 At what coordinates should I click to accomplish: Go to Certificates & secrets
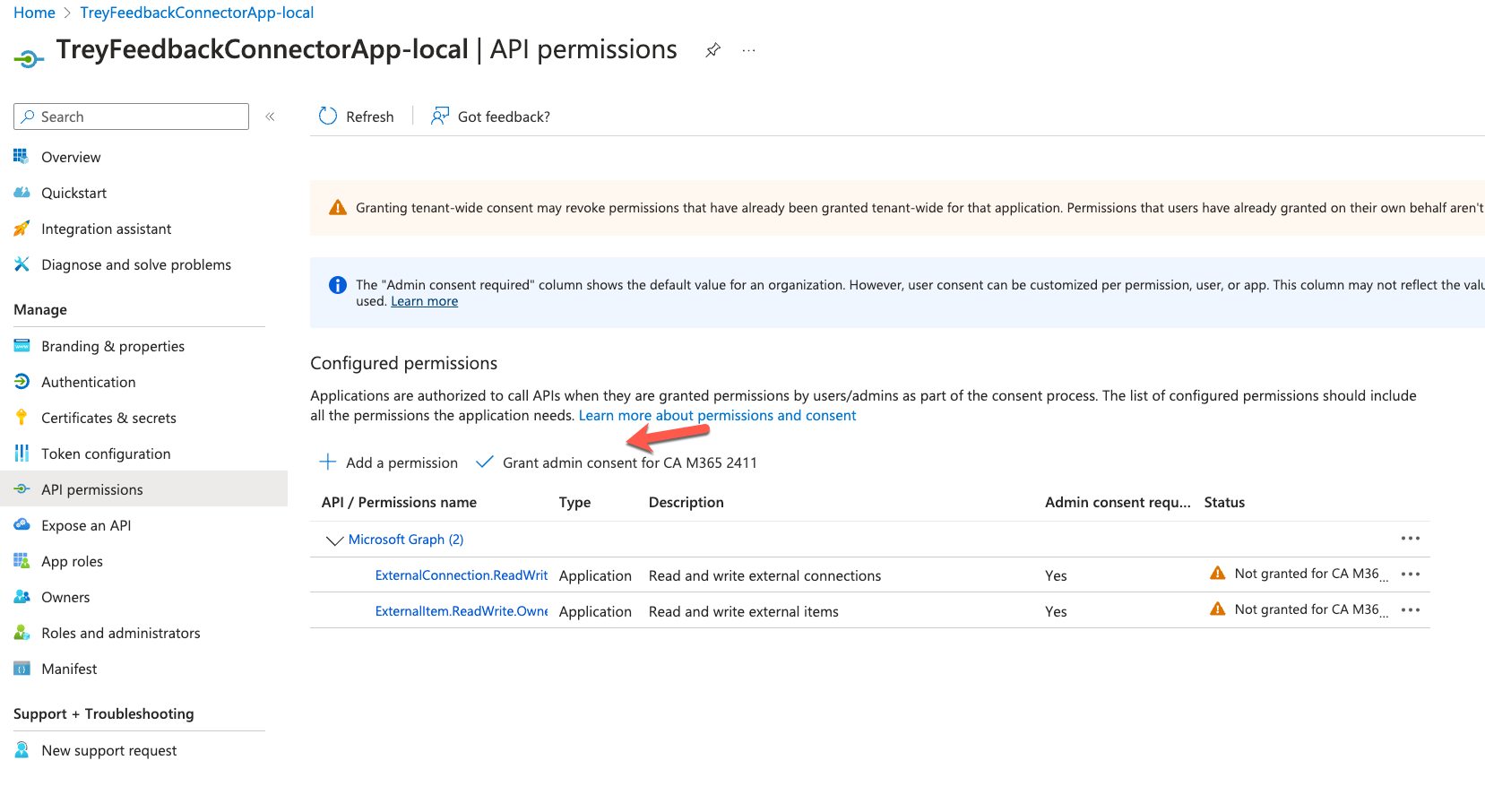(108, 418)
